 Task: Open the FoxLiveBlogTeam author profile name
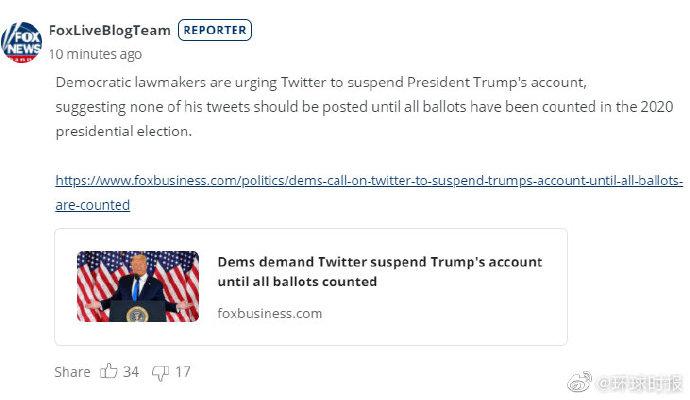[110, 30]
